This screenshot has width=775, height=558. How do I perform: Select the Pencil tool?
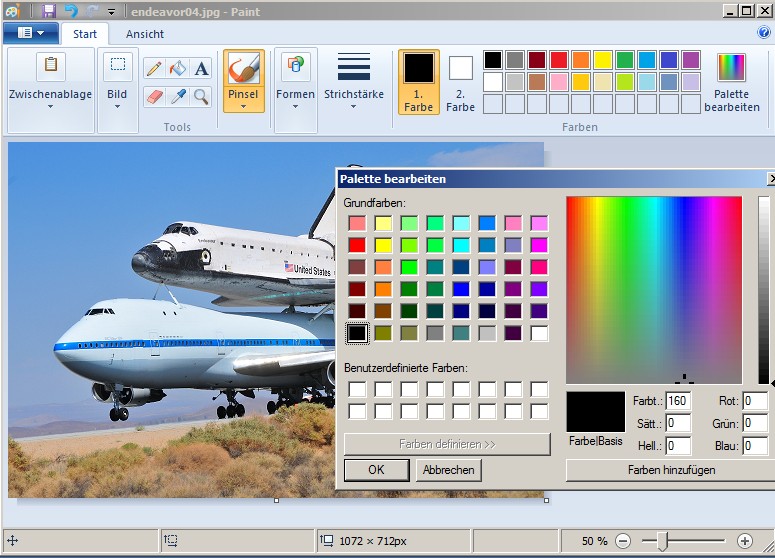[154, 68]
